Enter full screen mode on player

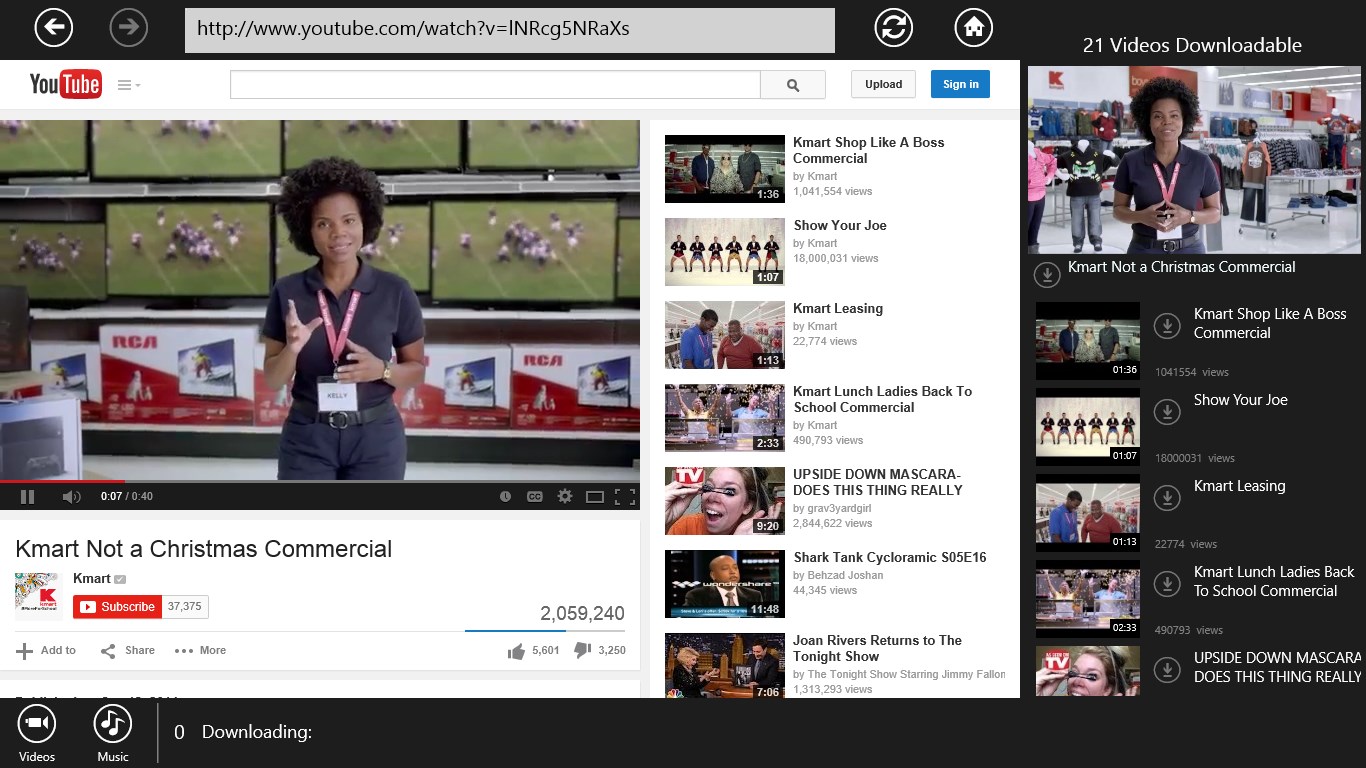pyautogui.click(x=625, y=496)
